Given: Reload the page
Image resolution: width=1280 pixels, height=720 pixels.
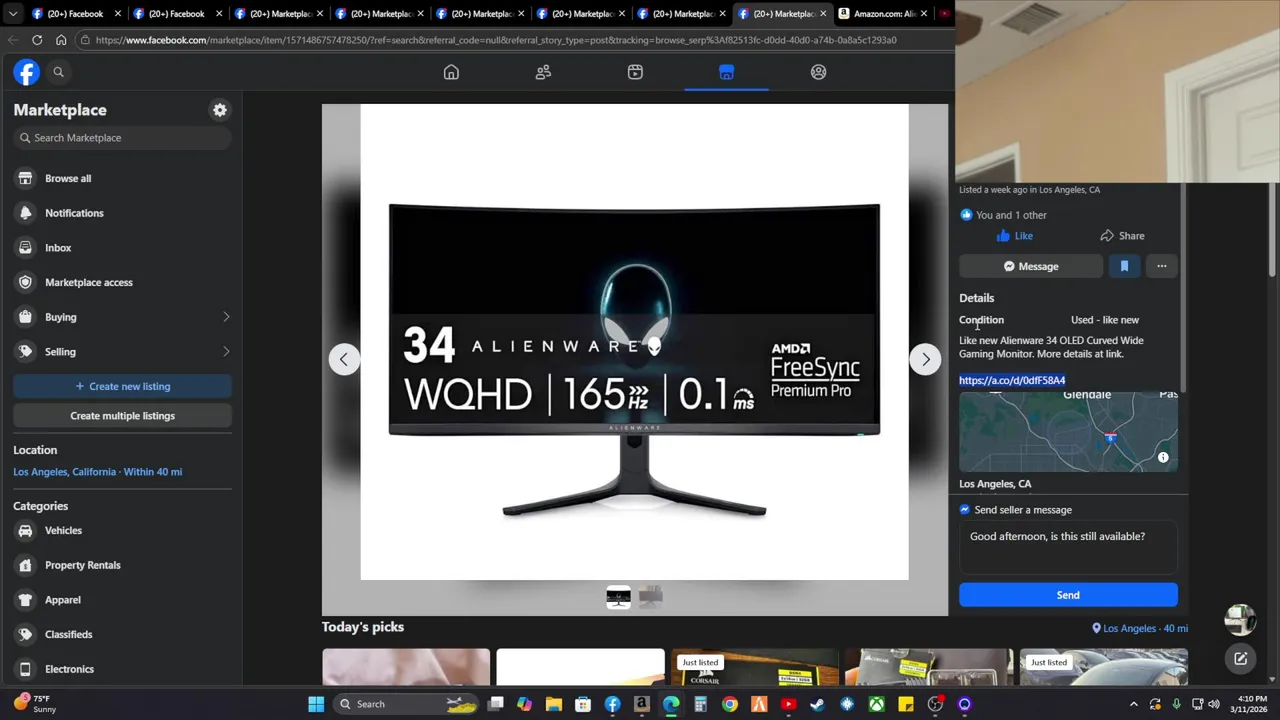Looking at the screenshot, I should [37, 40].
